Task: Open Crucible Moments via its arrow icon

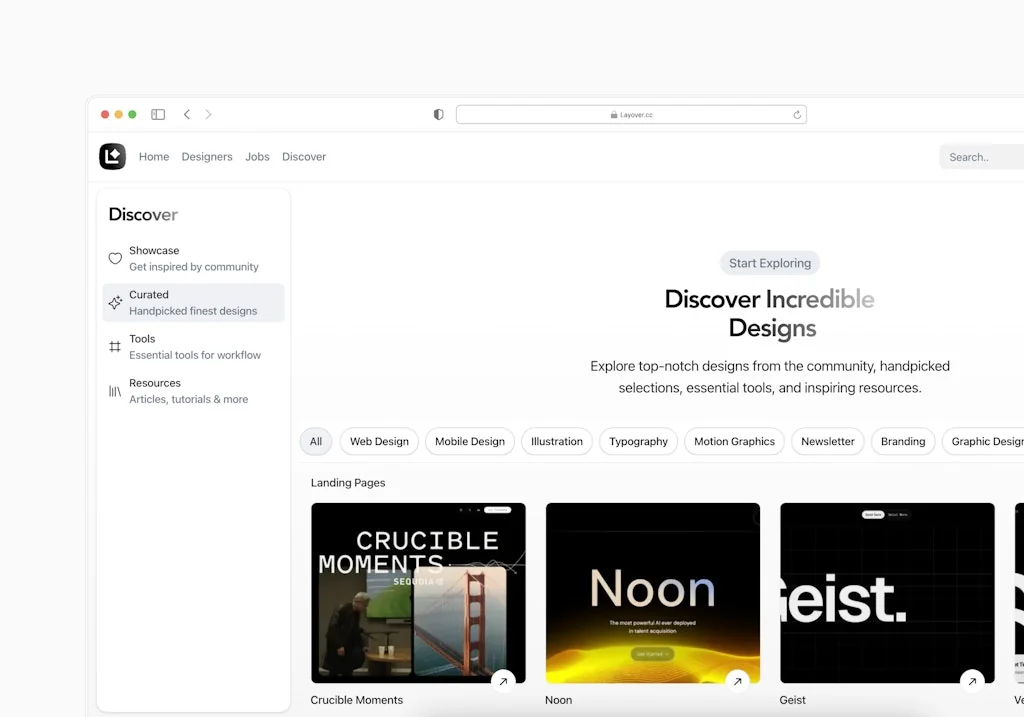Action: (x=503, y=682)
